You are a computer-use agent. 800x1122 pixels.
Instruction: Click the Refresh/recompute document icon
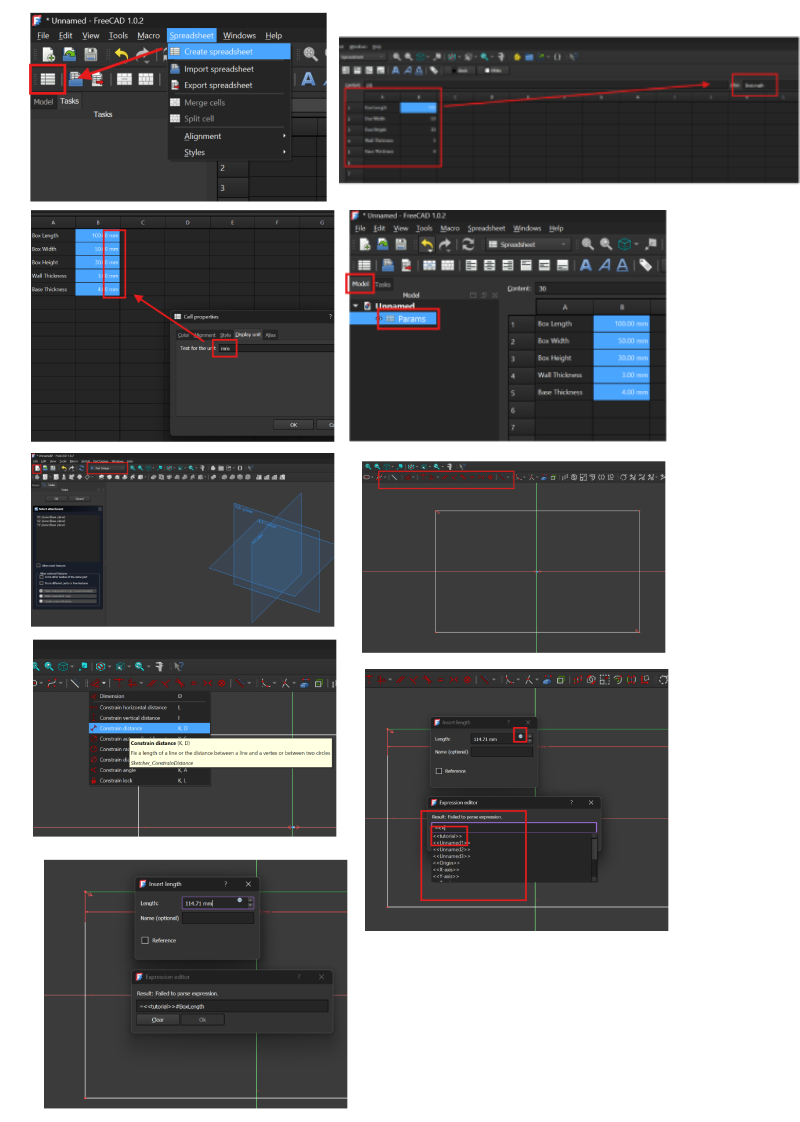point(467,244)
